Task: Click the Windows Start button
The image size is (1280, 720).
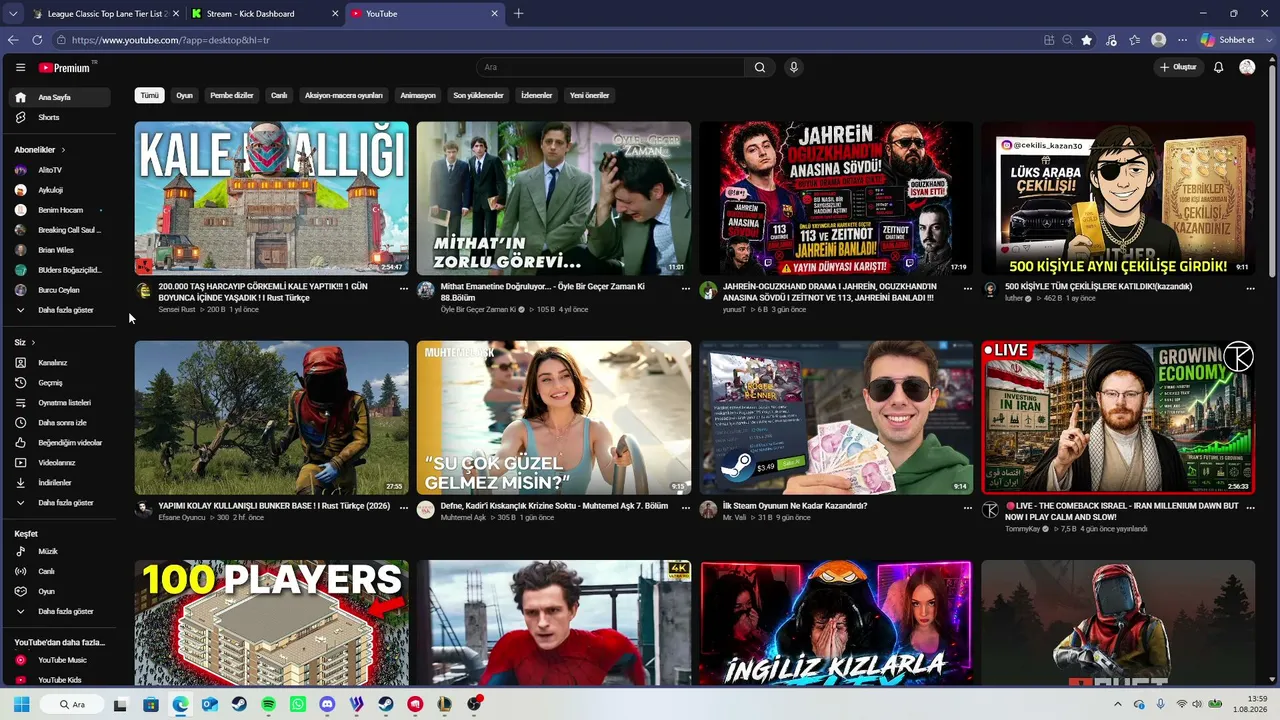Action: click(x=21, y=704)
